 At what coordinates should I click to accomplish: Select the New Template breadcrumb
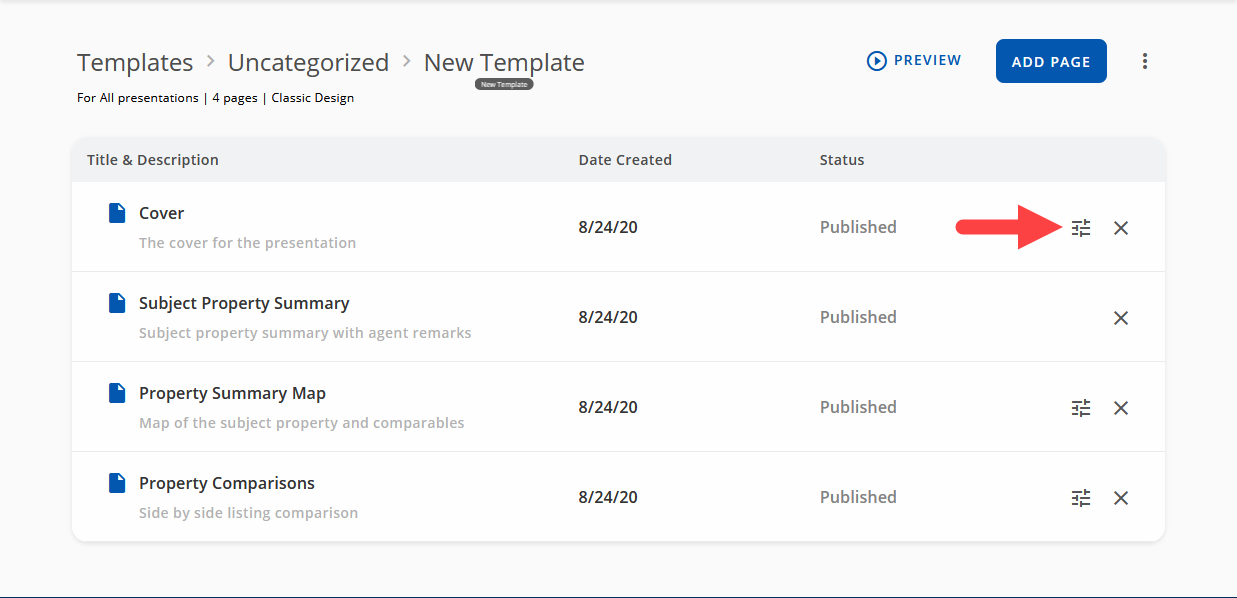pyautogui.click(x=503, y=62)
